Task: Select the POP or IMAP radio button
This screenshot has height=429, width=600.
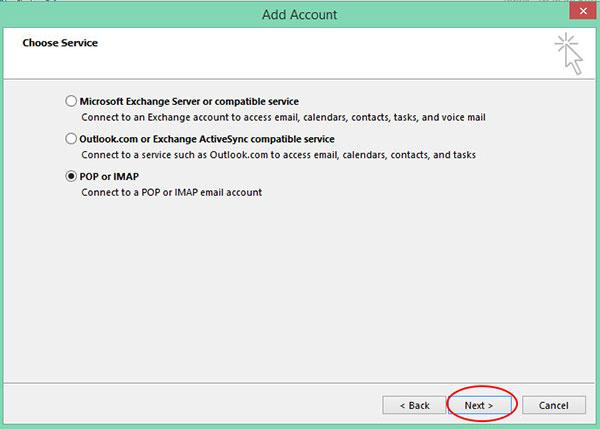Action: (x=71, y=176)
